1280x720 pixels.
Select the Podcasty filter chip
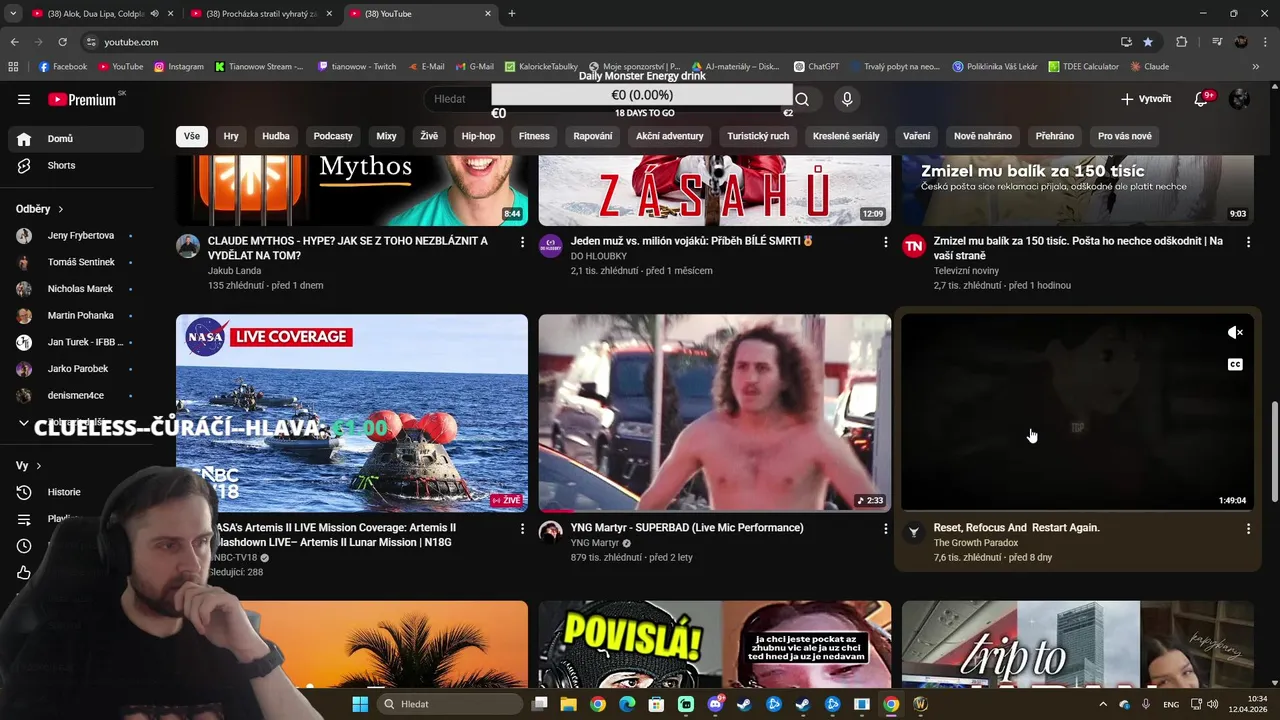tap(333, 136)
